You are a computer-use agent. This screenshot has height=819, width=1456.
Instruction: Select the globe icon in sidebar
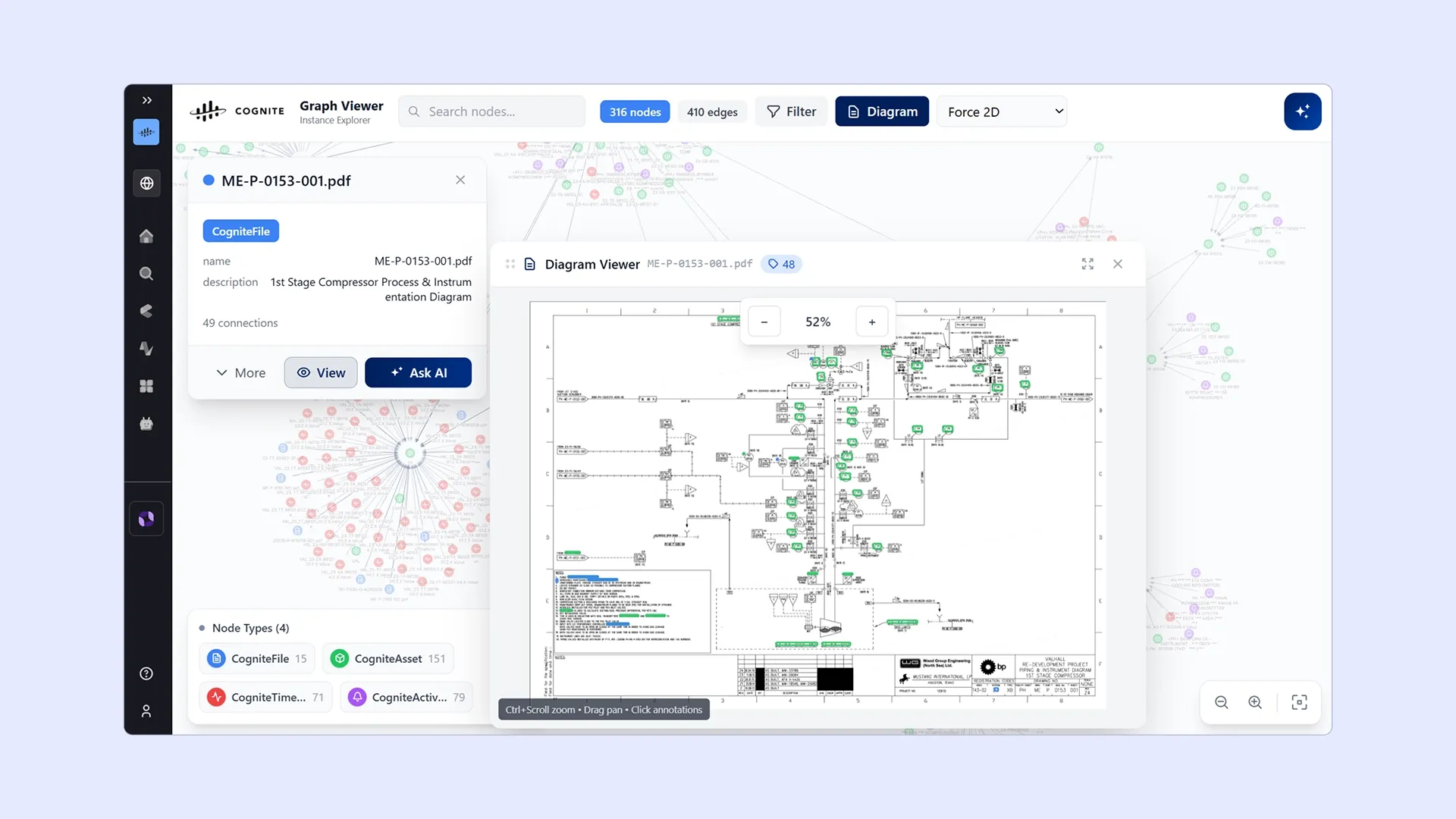[146, 184]
